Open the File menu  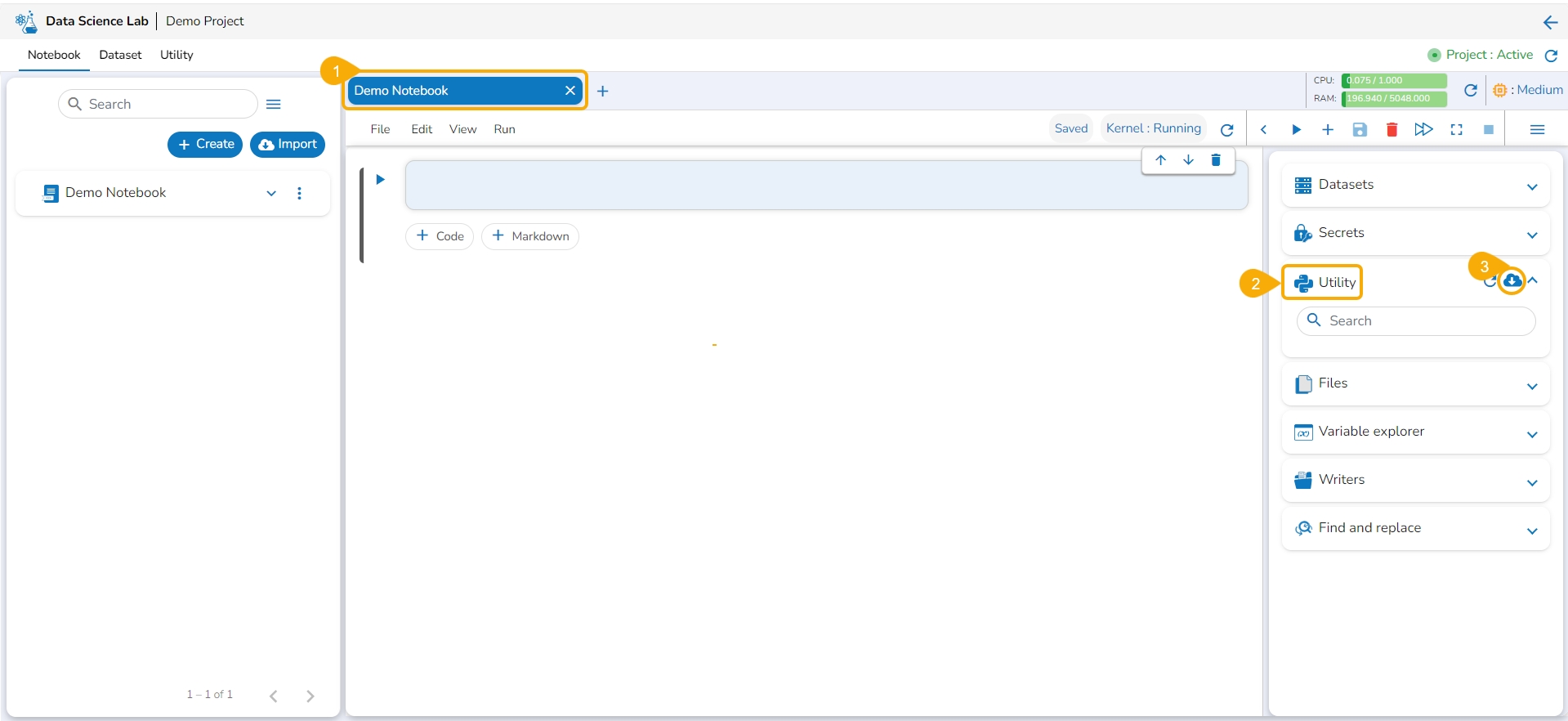(380, 129)
